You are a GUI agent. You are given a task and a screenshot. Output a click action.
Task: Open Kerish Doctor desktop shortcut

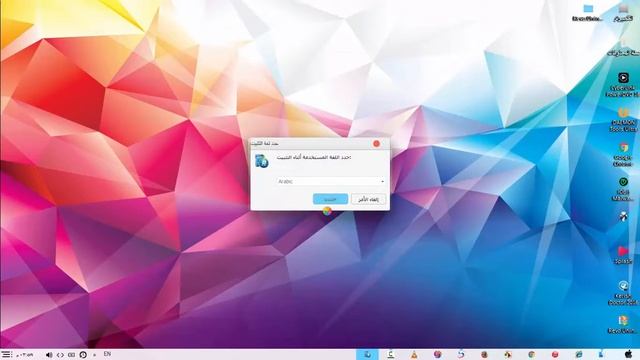pyautogui.click(x=623, y=292)
